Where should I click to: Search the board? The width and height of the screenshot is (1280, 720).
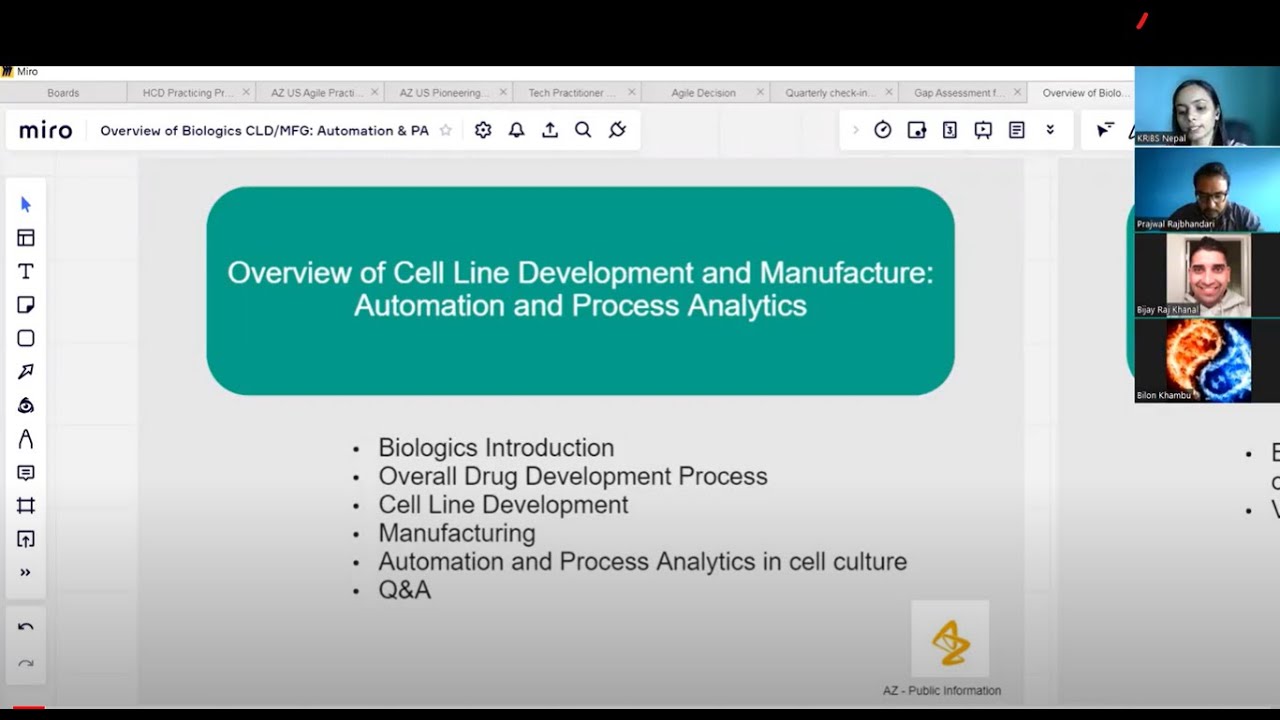click(x=583, y=130)
